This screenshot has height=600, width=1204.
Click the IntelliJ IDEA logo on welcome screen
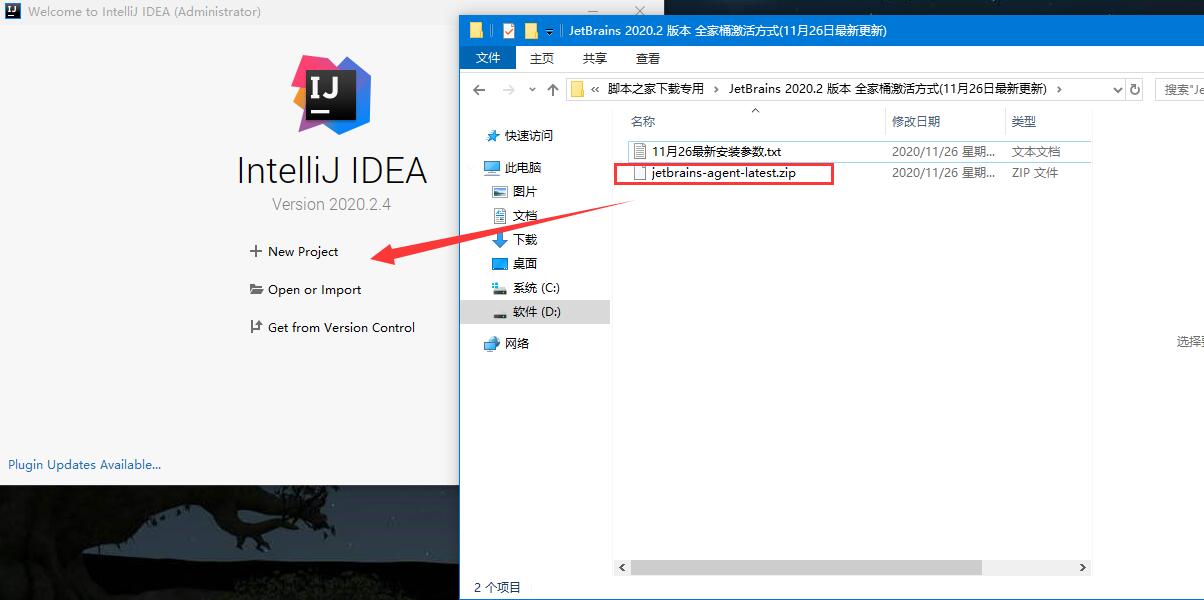tap(331, 95)
